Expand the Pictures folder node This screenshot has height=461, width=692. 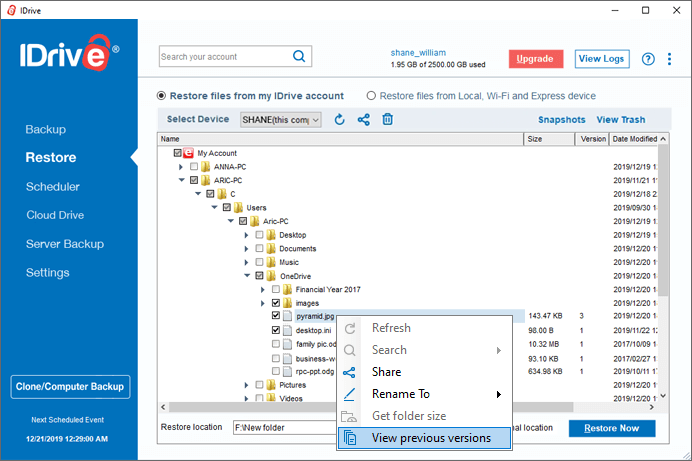pos(246,386)
